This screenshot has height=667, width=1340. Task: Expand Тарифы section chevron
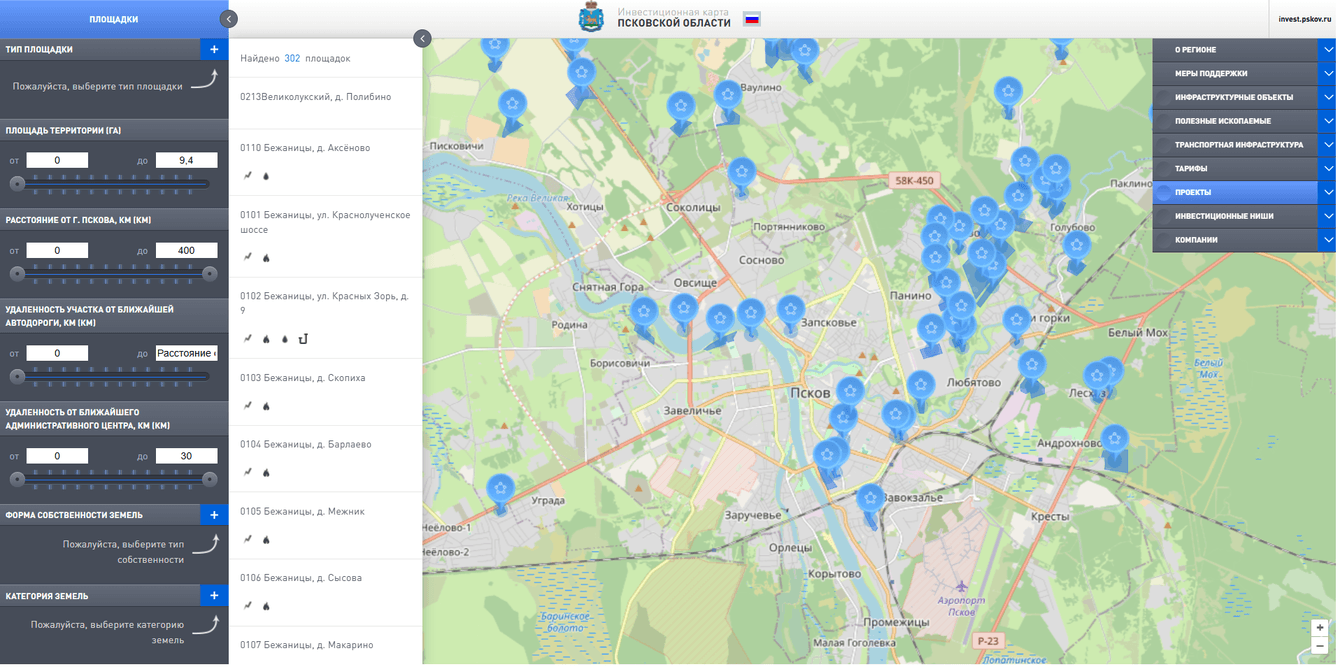pyautogui.click(x=1327, y=168)
